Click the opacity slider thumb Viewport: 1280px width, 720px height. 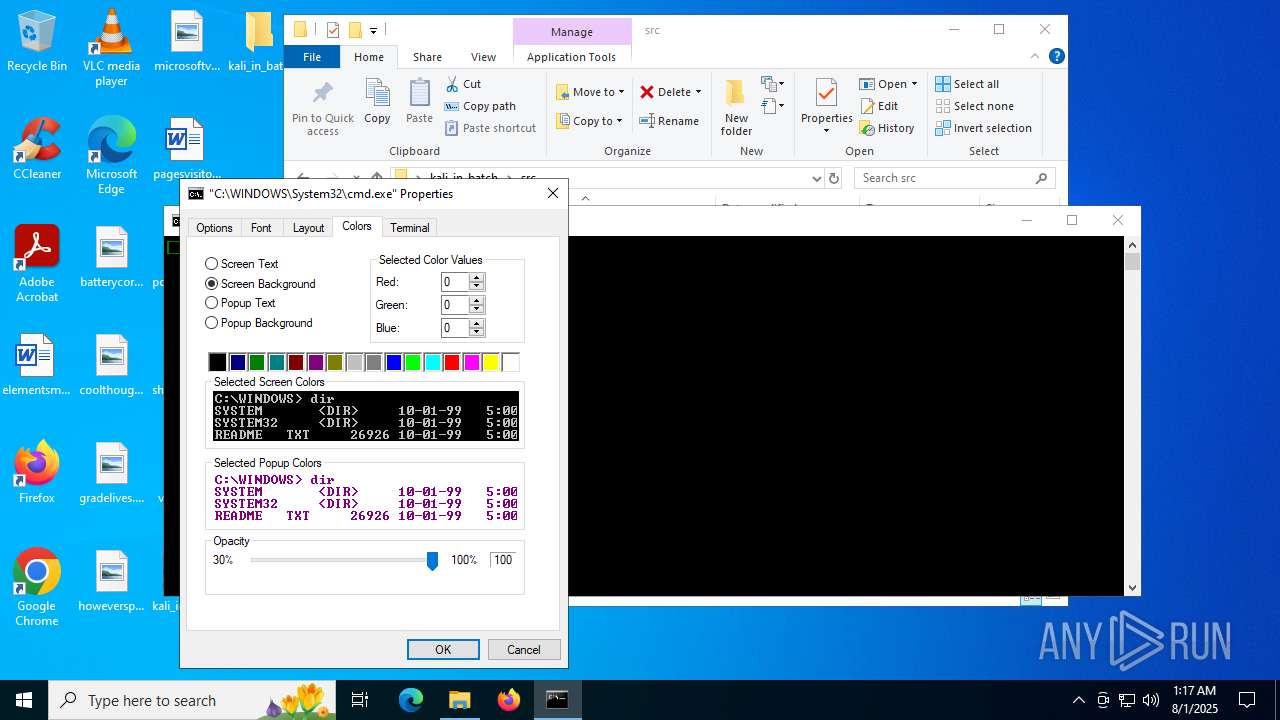tap(432, 561)
